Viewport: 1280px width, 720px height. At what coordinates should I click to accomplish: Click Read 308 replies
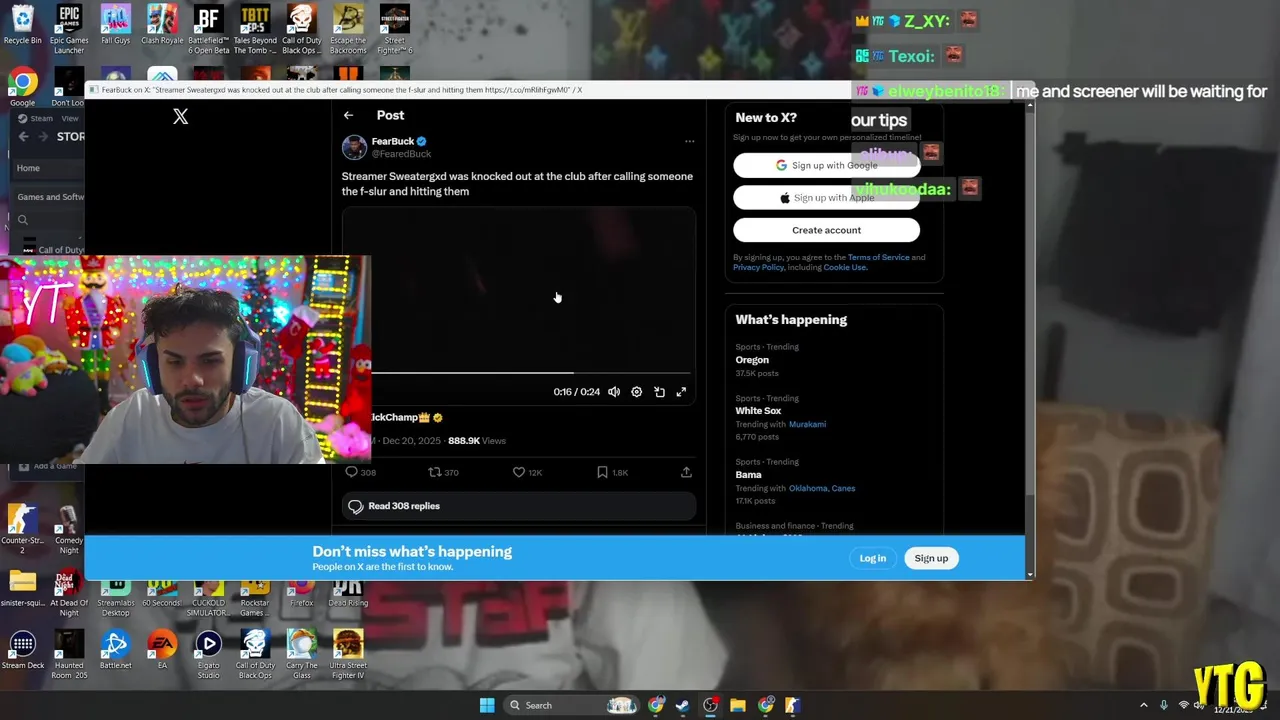tap(518, 506)
